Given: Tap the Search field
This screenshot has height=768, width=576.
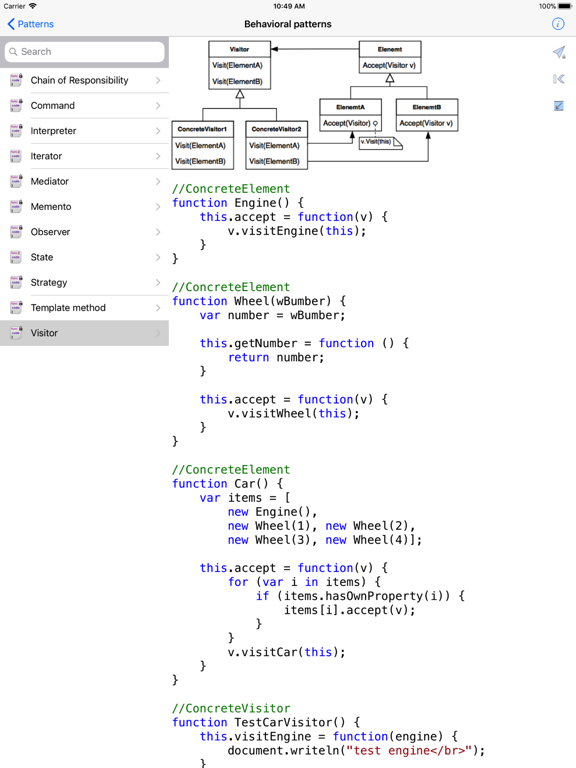Looking at the screenshot, I should (84, 51).
